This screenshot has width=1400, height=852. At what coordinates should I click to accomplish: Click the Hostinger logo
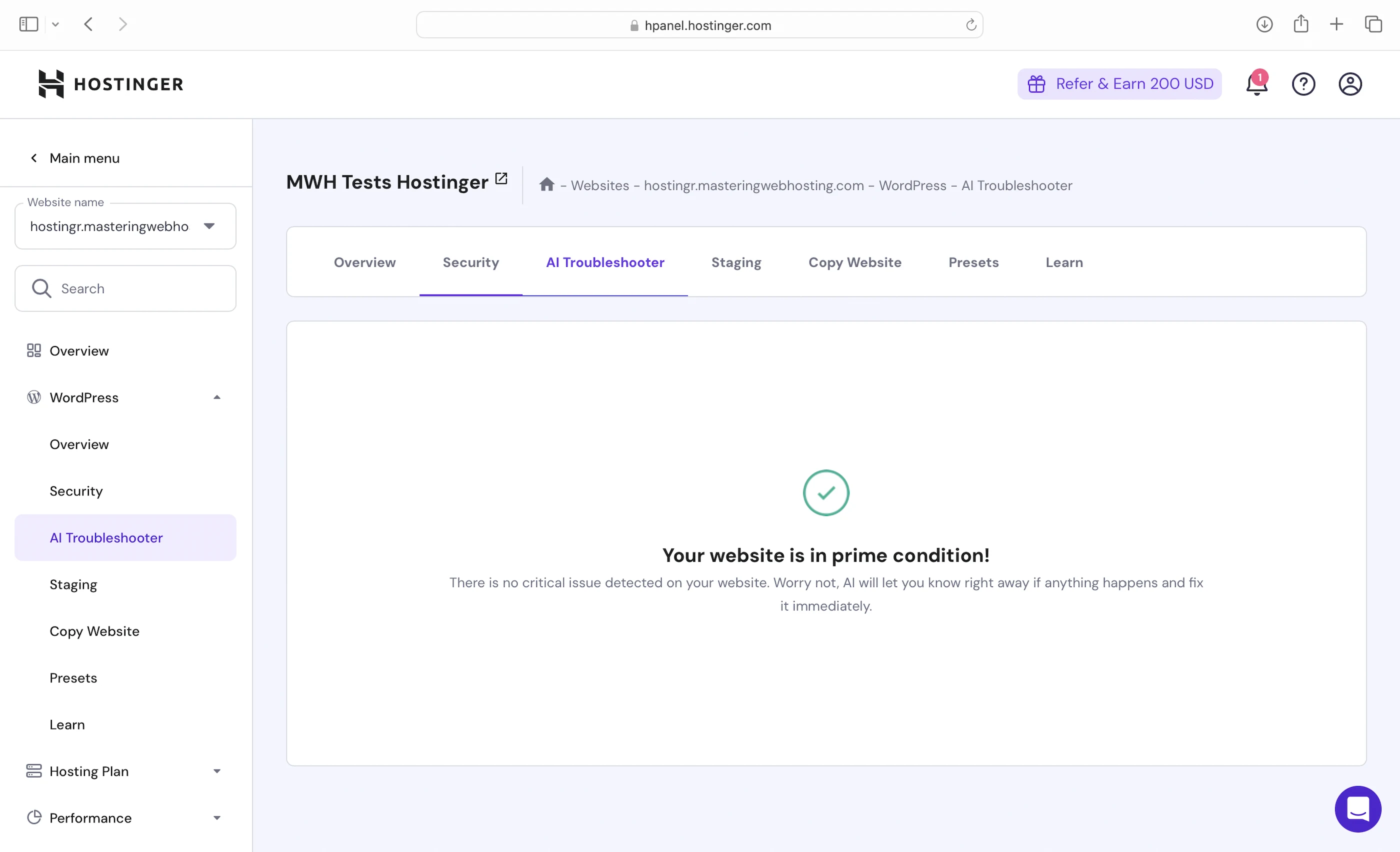point(111,84)
